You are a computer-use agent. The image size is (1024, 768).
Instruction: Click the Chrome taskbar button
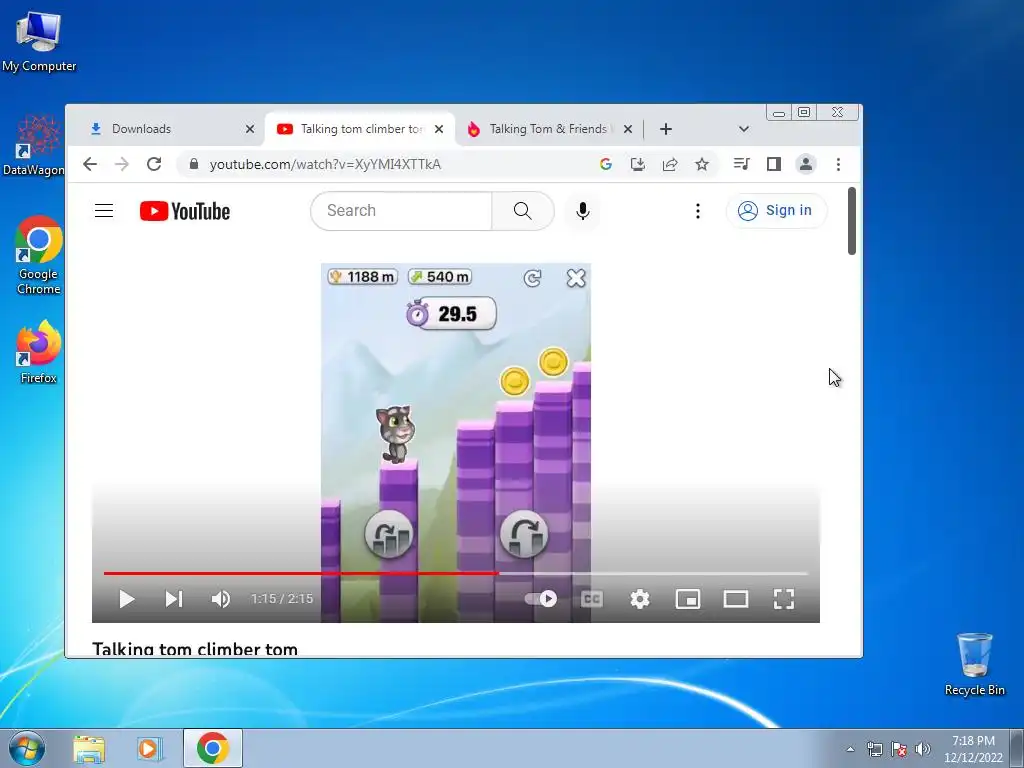click(213, 748)
